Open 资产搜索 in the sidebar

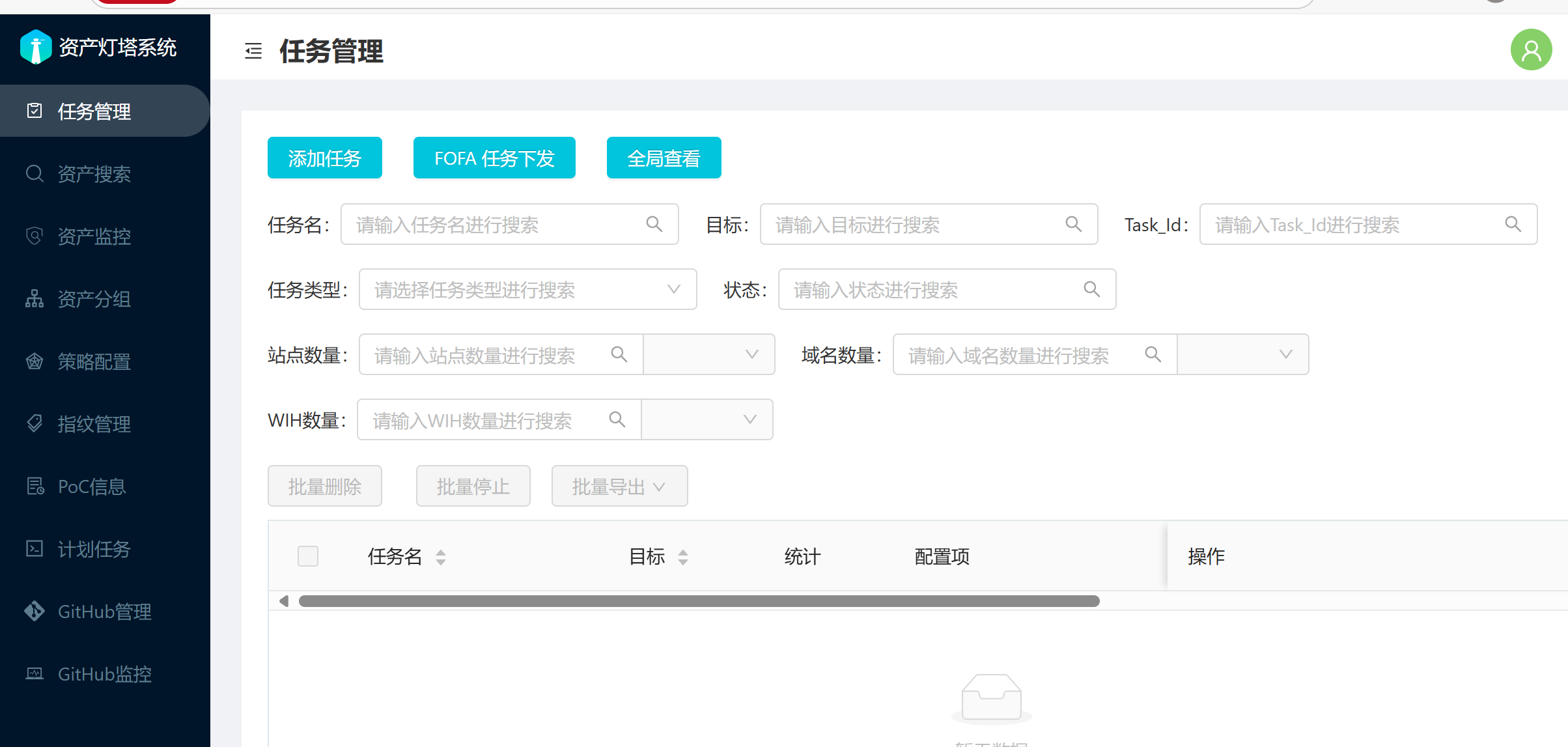click(94, 174)
